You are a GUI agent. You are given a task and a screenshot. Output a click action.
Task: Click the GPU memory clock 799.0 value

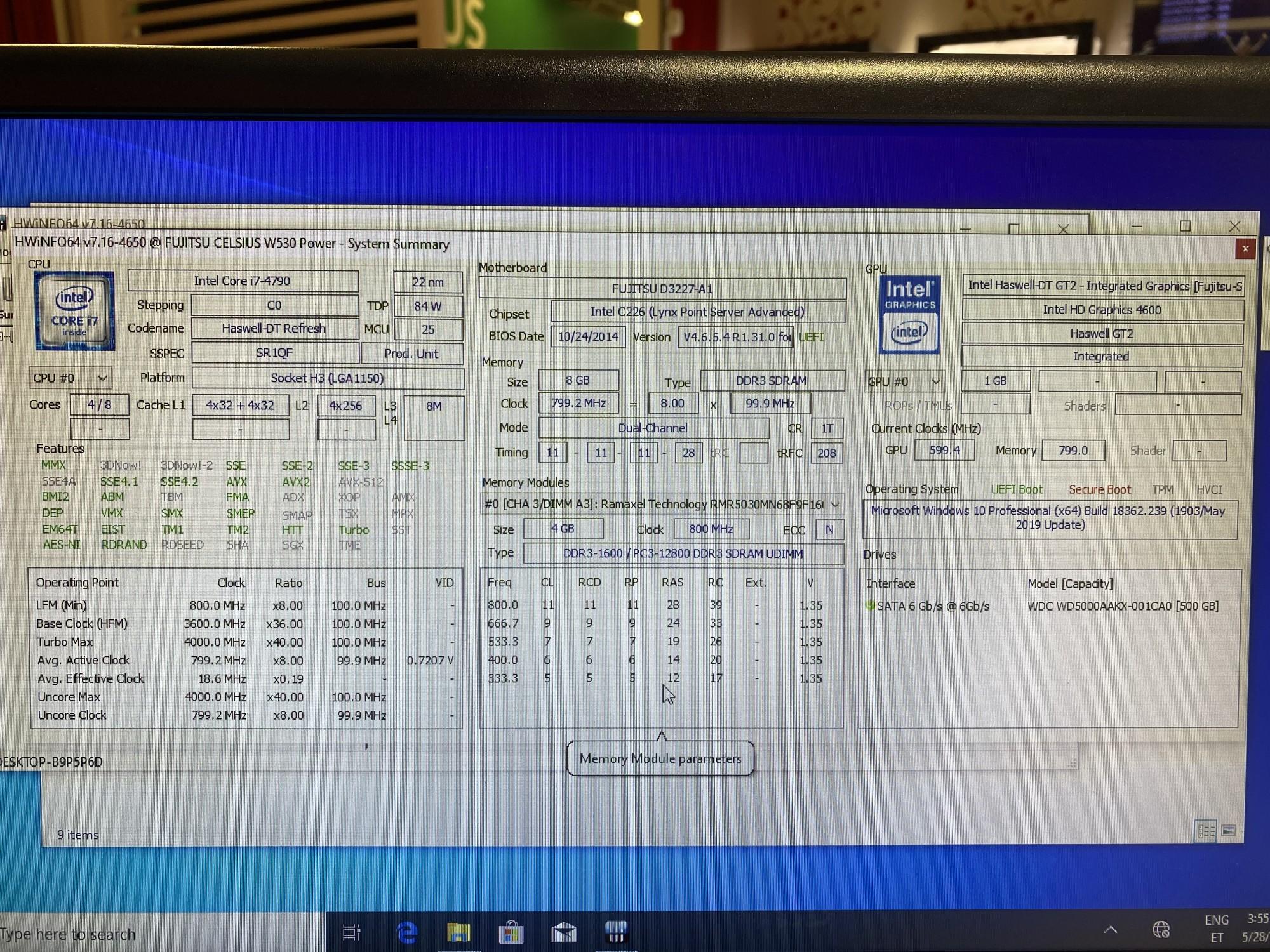tap(1073, 451)
